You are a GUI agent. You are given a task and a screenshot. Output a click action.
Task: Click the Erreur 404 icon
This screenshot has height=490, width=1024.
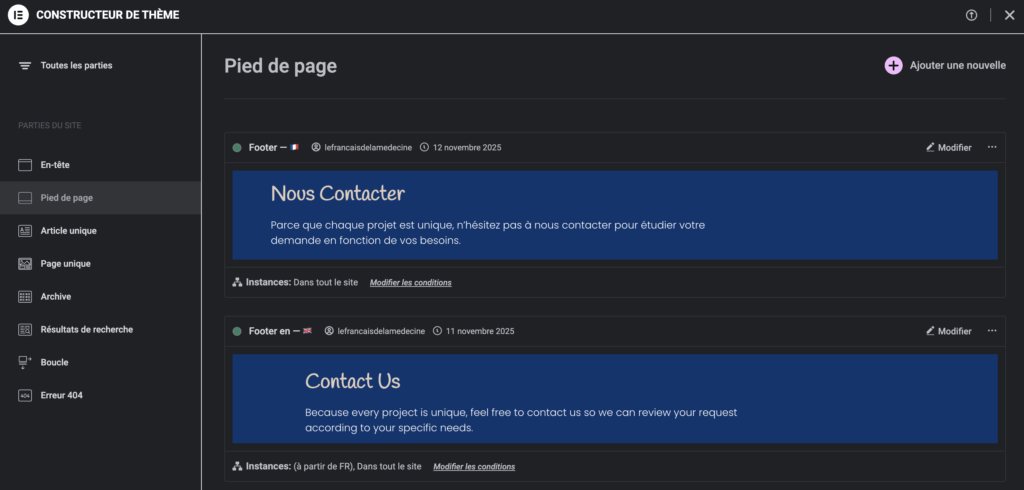[26, 395]
